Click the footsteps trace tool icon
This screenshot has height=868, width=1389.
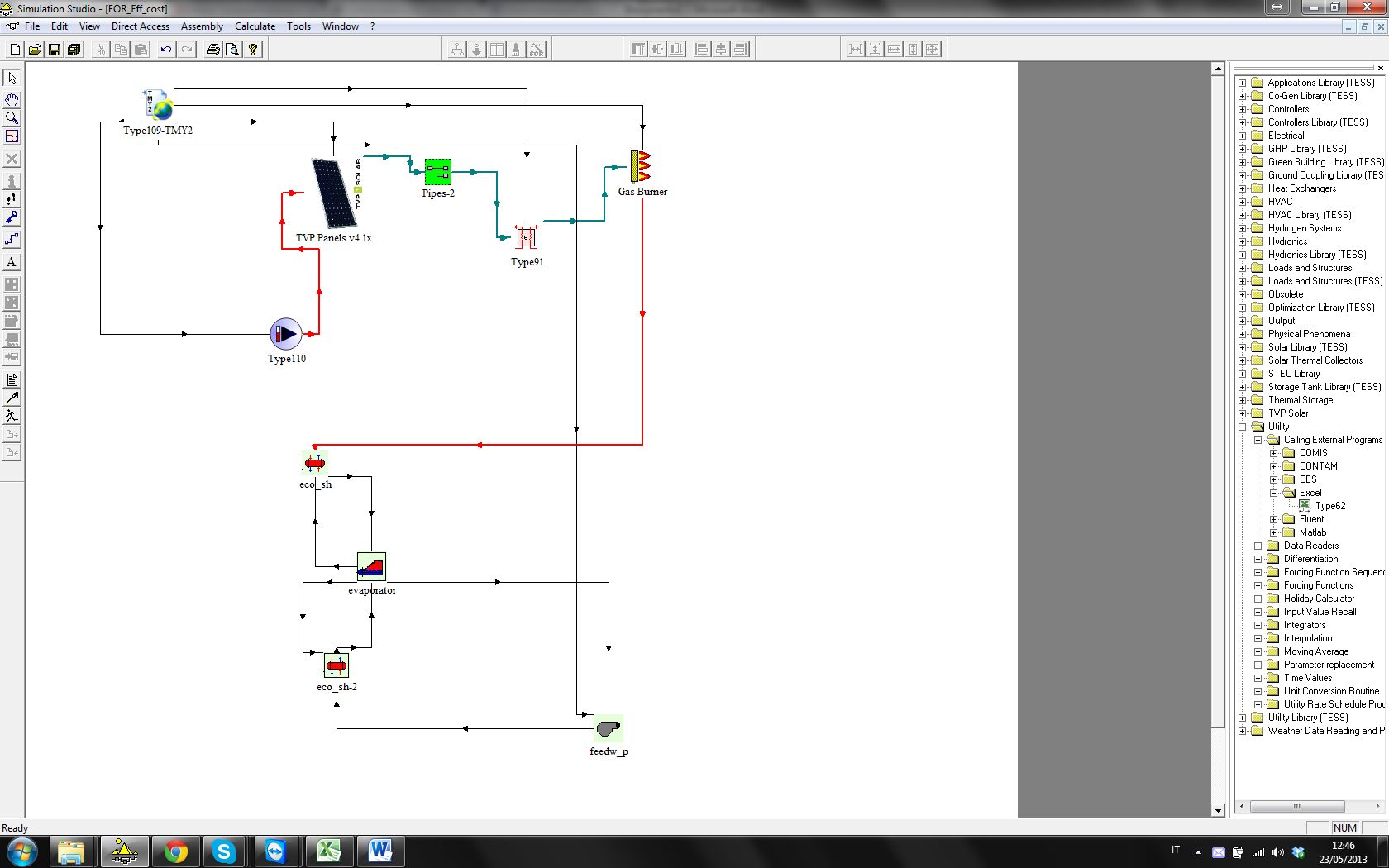[x=12, y=199]
